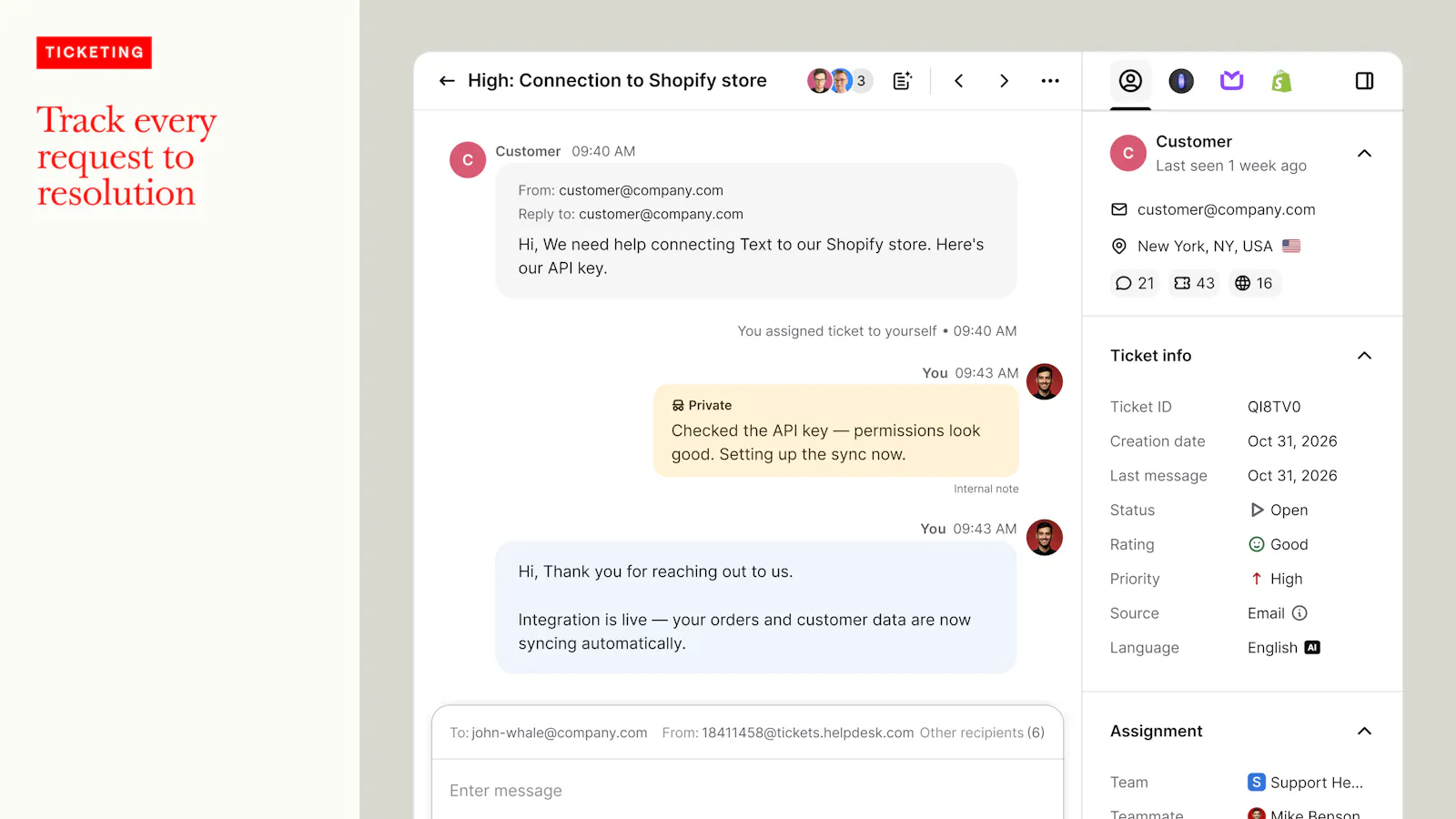Viewport: 1456px width, 819px height.
Task: Toggle the side panel layout icon
Action: coord(1364,81)
